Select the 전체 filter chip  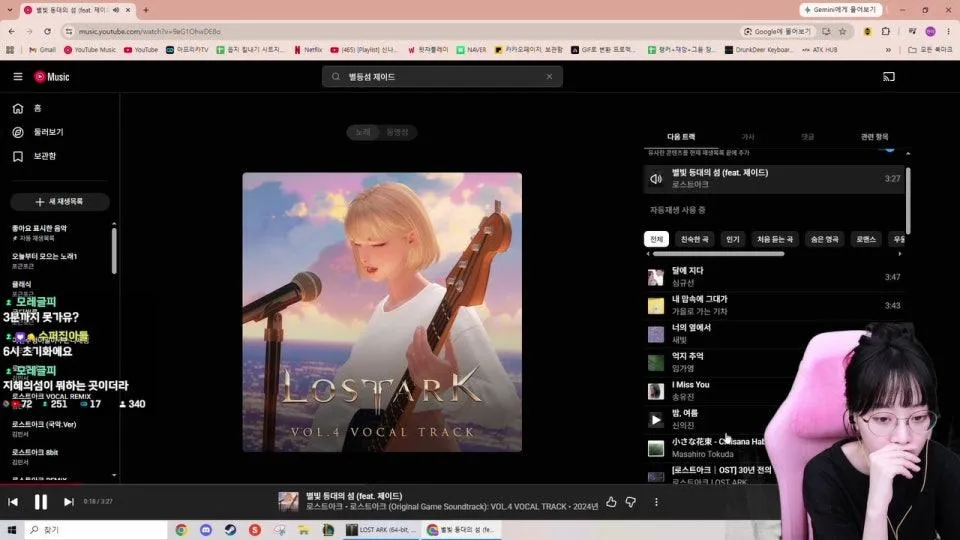656,239
